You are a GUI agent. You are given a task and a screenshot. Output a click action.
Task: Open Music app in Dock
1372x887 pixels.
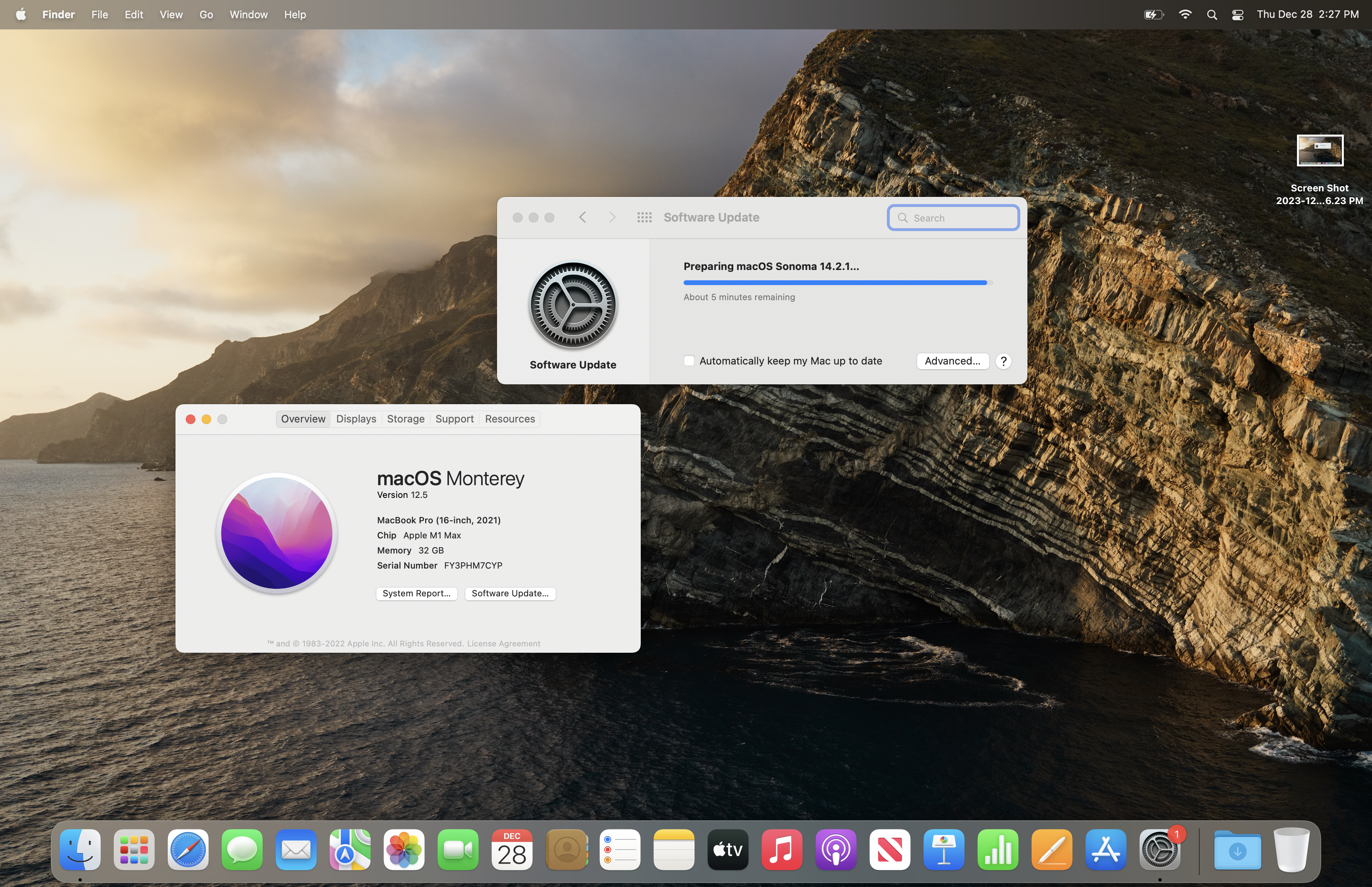[782, 849]
